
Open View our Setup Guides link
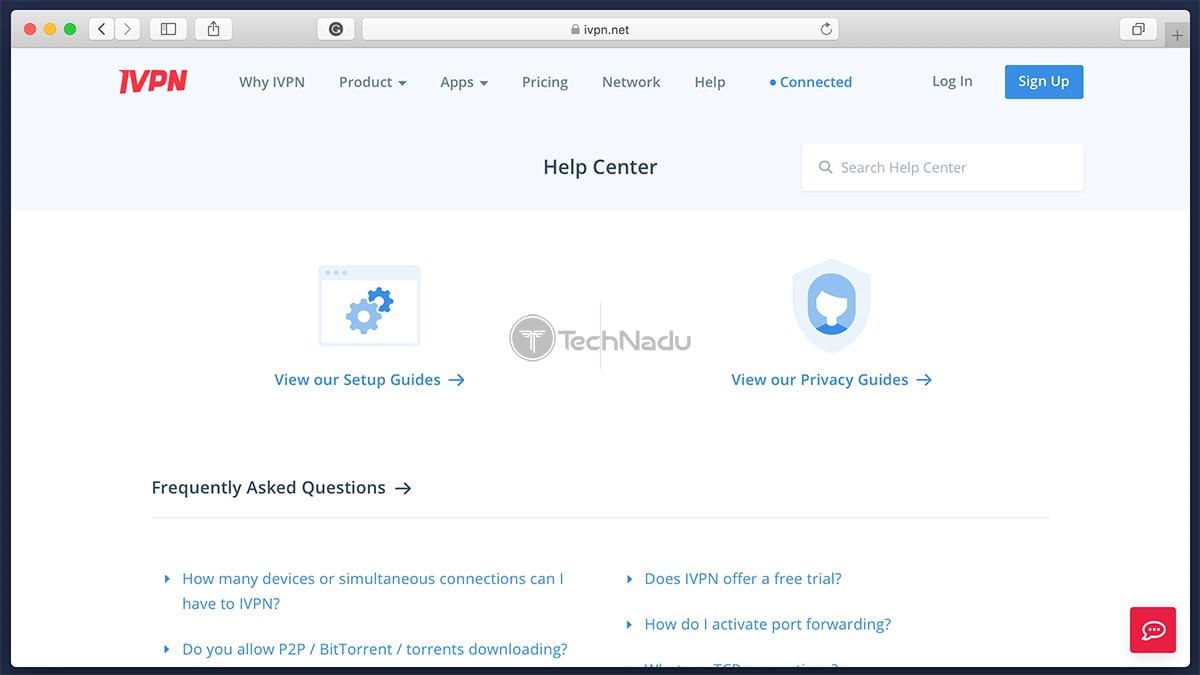[370, 380]
